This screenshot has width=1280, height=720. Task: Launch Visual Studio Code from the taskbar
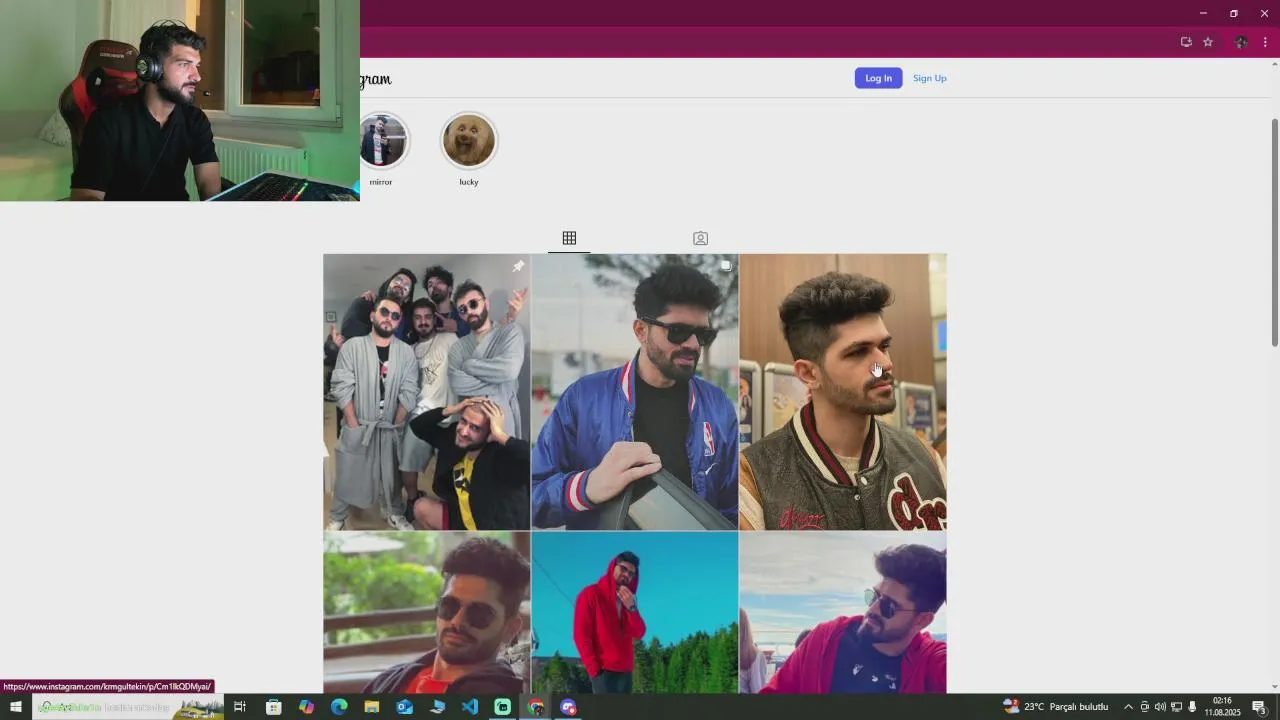[x=470, y=707]
